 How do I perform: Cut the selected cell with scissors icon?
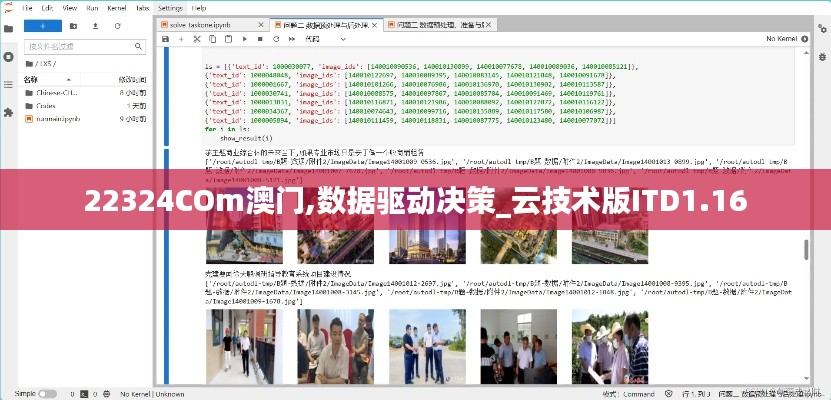[x=197, y=39]
